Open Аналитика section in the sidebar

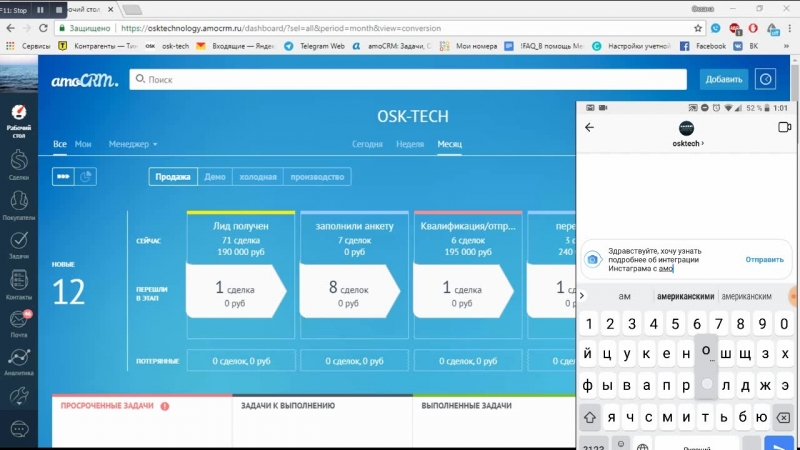[x=18, y=361]
